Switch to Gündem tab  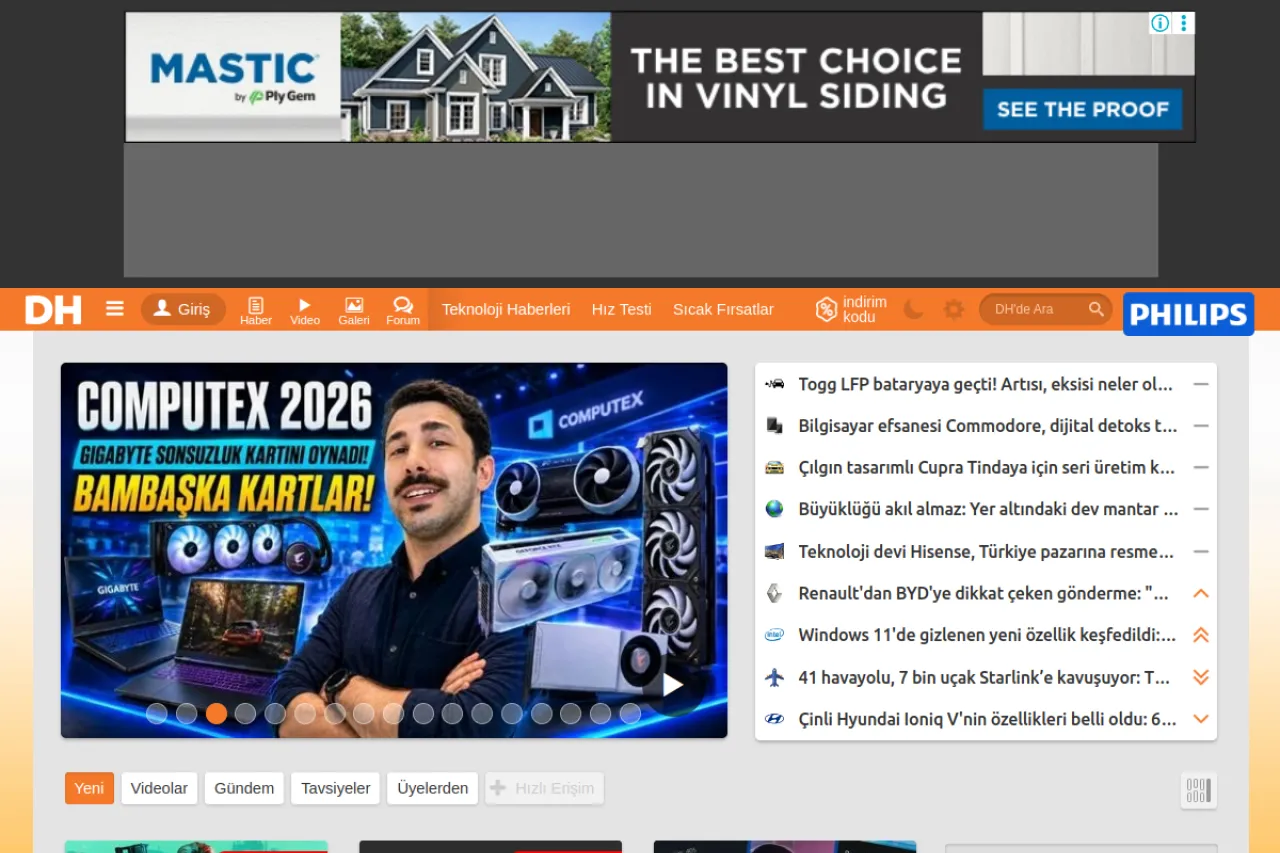click(x=244, y=788)
